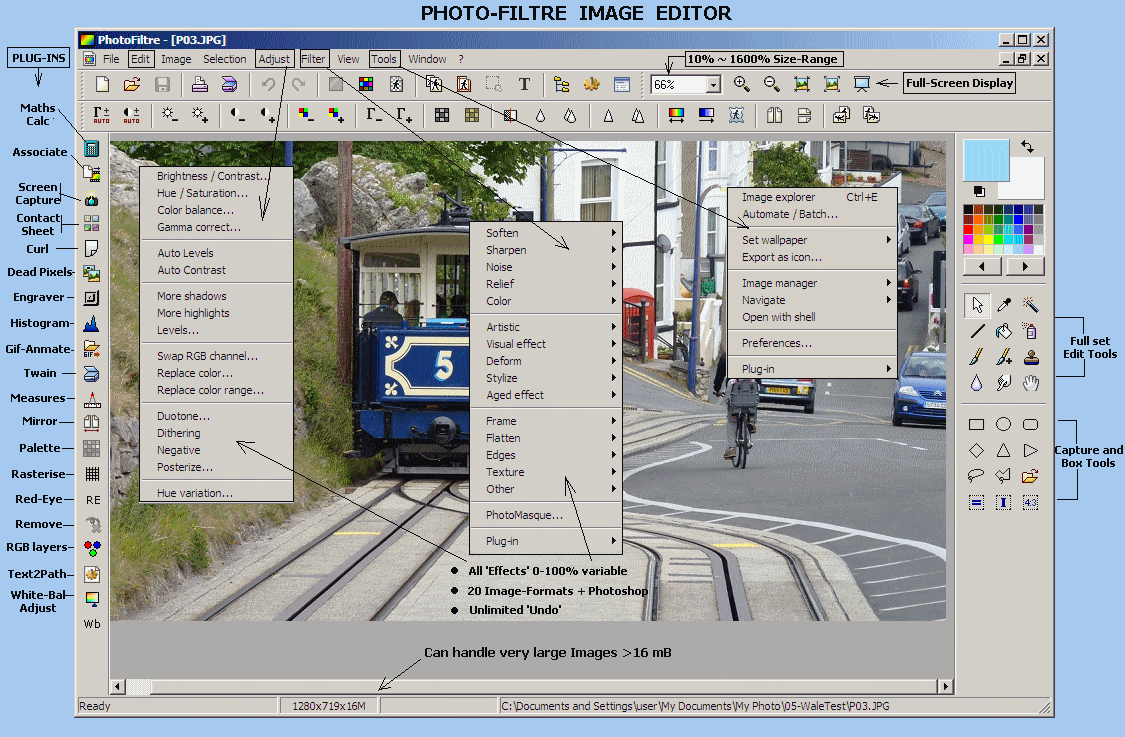Expand the Texture filter submenu
The height and width of the screenshot is (737, 1125).
point(546,471)
